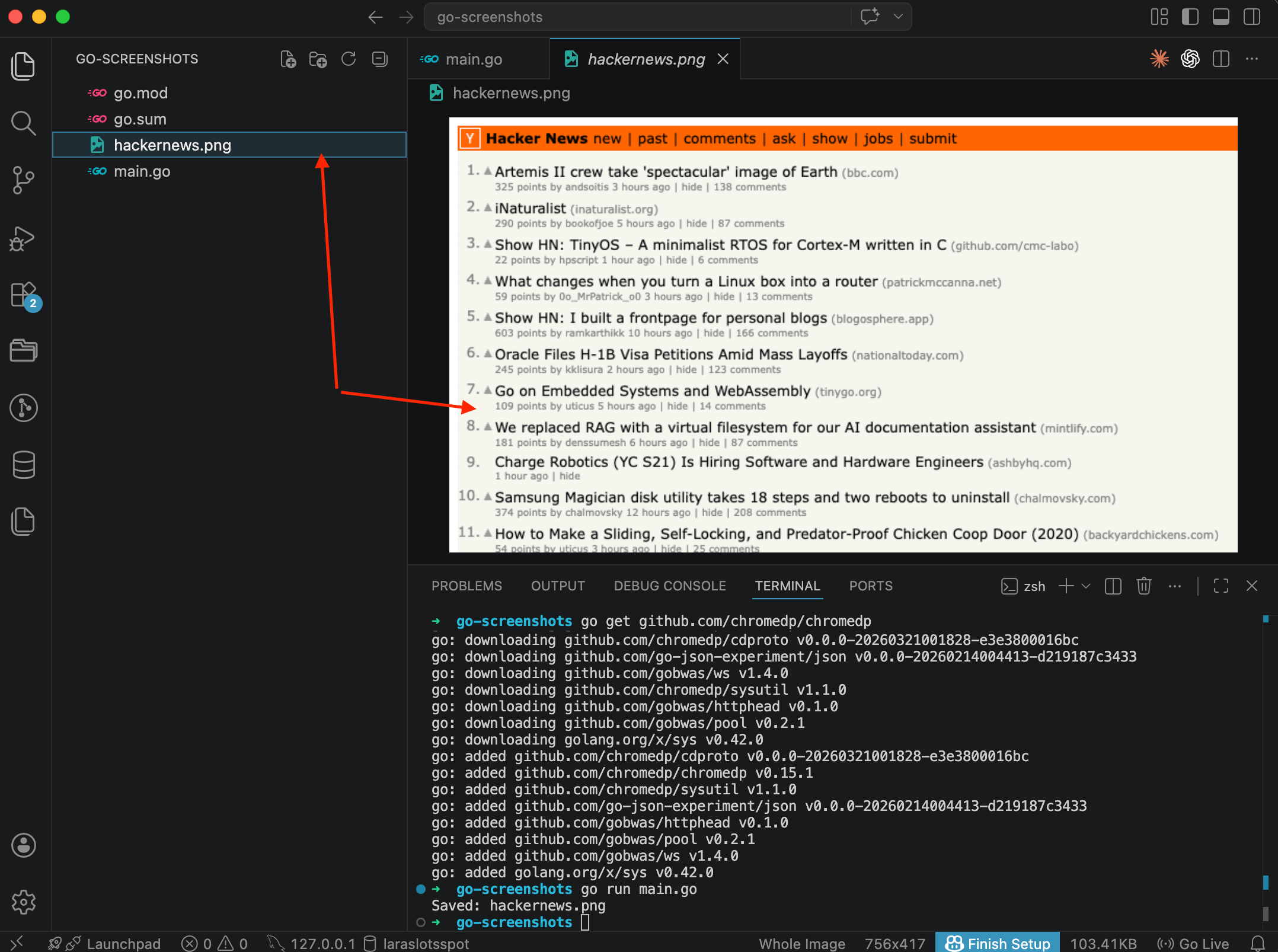Toggle the secondary sidebar
The height and width of the screenshot is (952, 1278).
[1251, 17]
